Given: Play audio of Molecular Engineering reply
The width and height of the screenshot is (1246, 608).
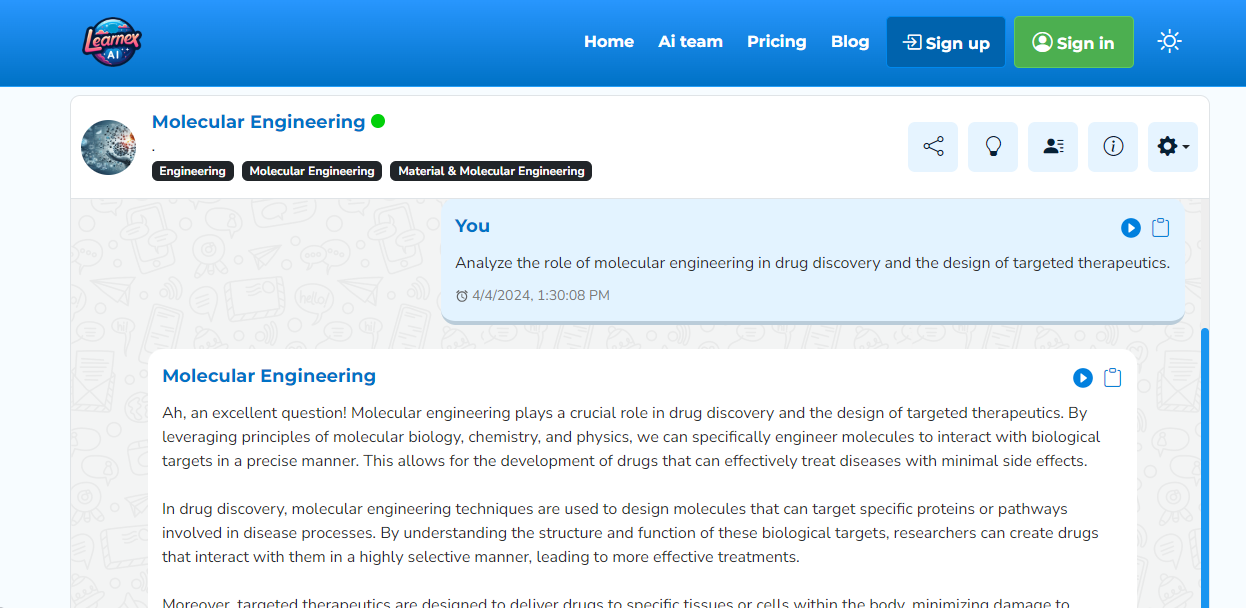Looking at the screenshot, I should coord(1083,378).
